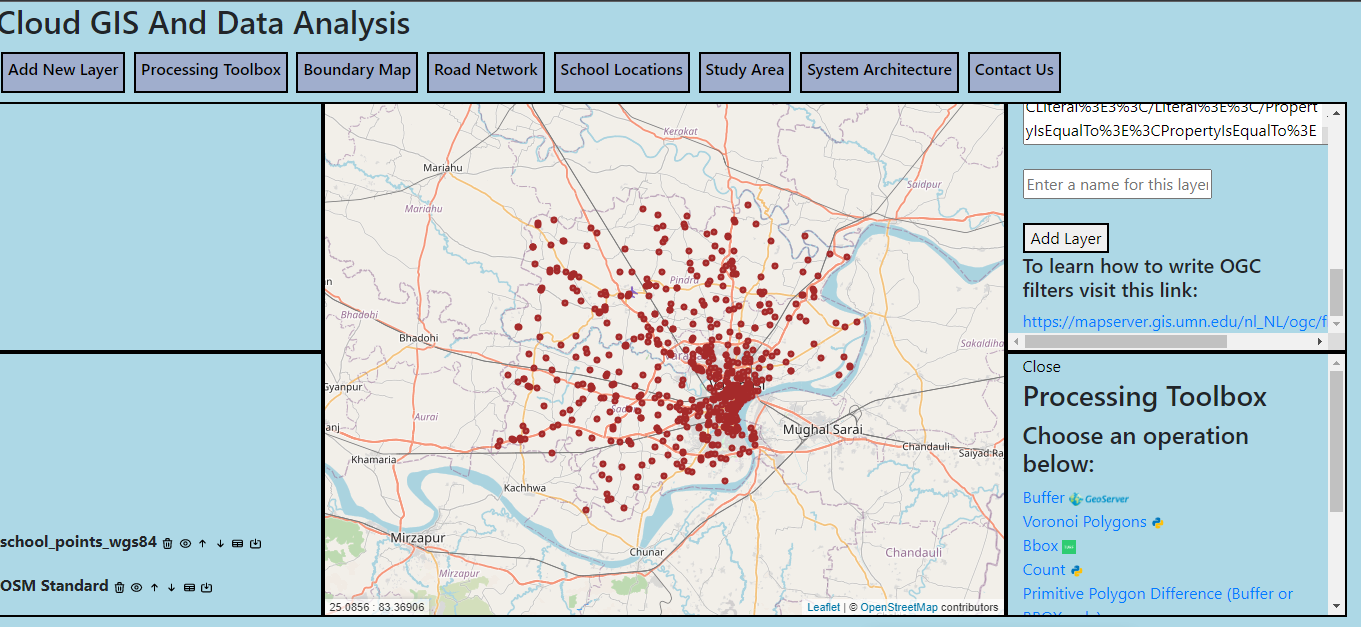Viewport: 1361px width, 627px height.
Task: Delete the school_points_wgs84 layer via trash icon
Action: point(168,544)
